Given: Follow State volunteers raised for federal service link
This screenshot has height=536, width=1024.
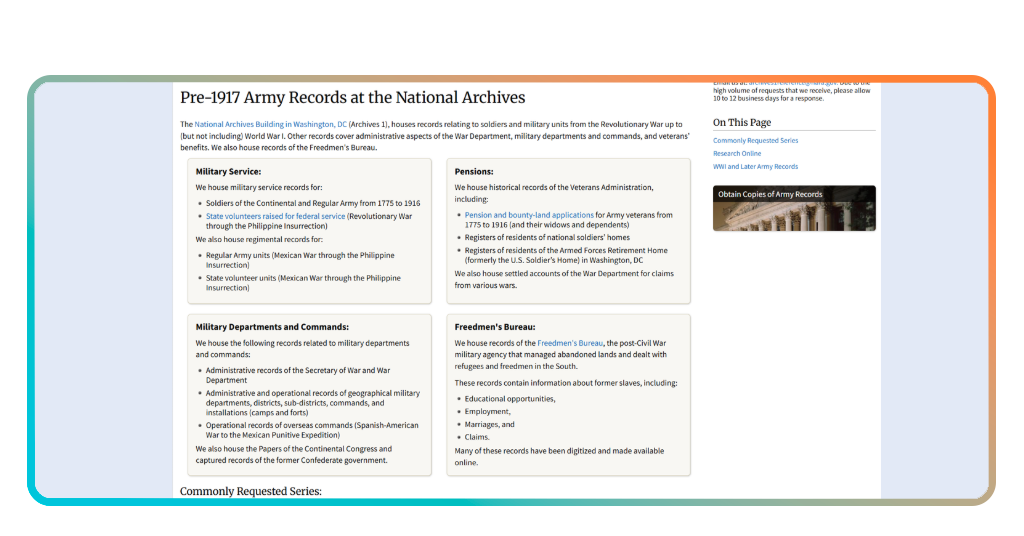Looking at the screenshot, I should (275, 216).
